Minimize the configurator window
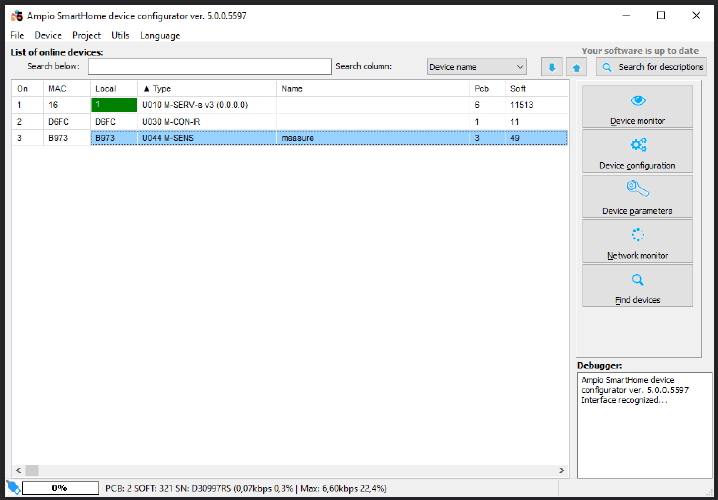This screenshot has height=500, width=718. coord(626,16)
